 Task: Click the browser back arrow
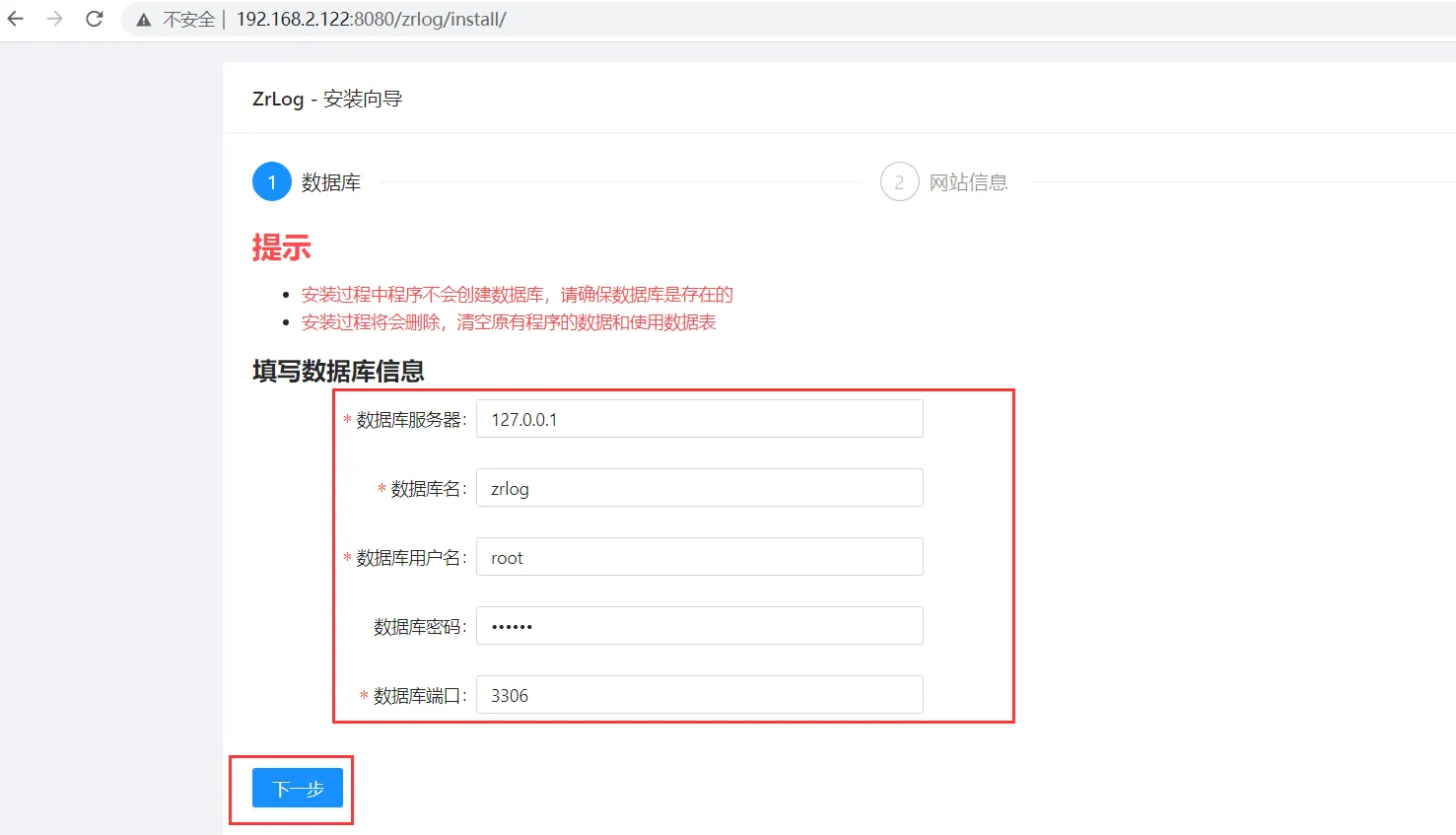pos(16,19)
